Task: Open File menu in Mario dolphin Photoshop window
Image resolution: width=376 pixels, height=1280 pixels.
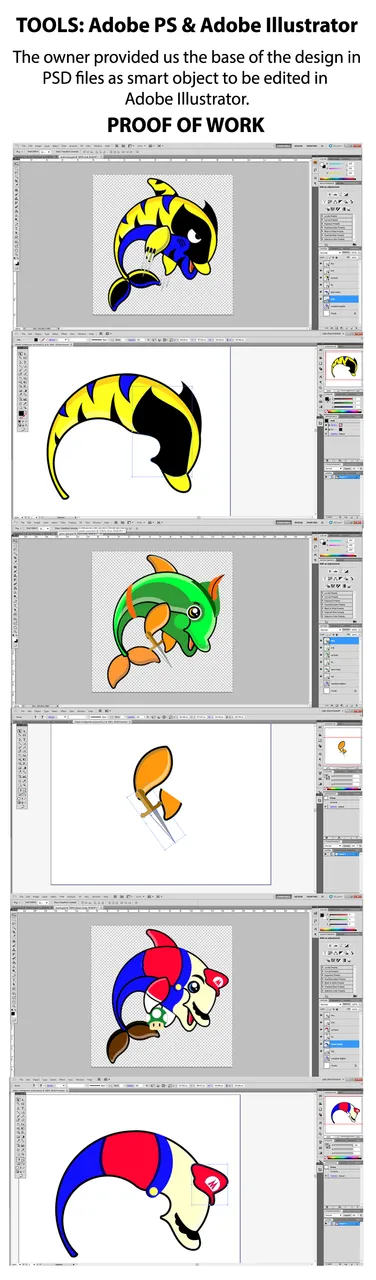Action: point(22,896)
